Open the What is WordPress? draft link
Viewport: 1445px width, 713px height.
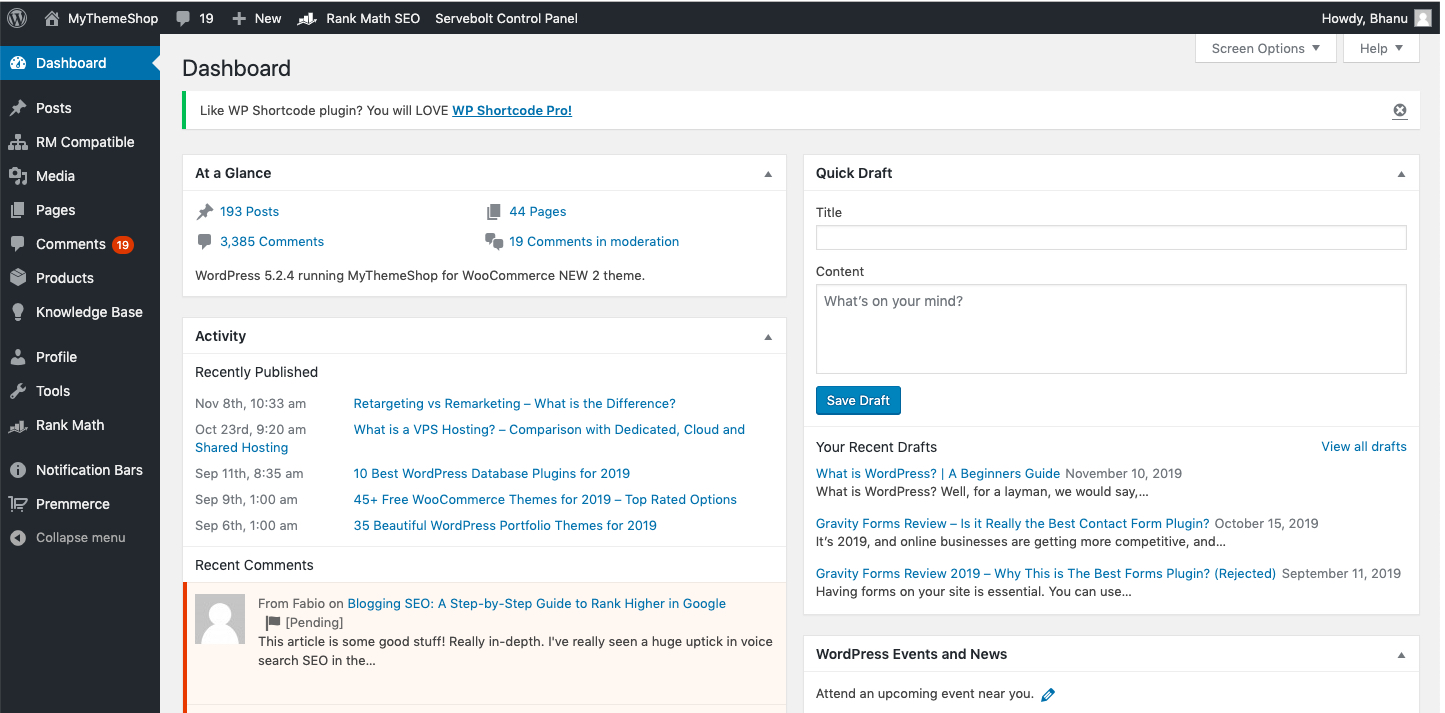click(x=938, y=473)
